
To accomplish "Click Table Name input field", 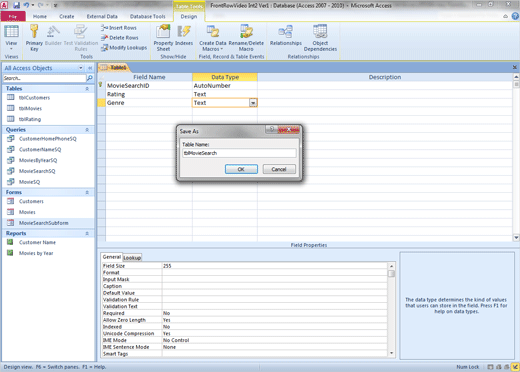I will [x=239, y=153].
